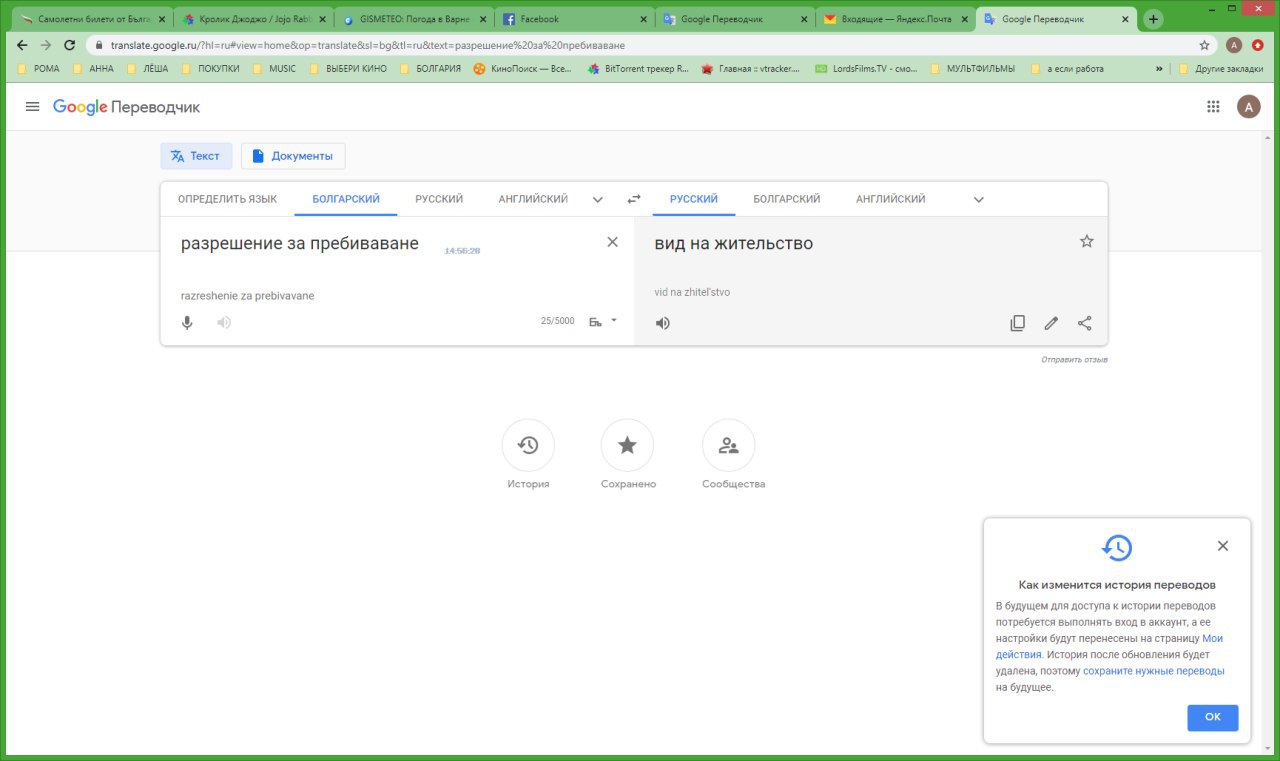The width and height of the screenshot is (1280, 761).
Task: Expand hidden bookmarks chevron
Action: tap(1159, 69)
